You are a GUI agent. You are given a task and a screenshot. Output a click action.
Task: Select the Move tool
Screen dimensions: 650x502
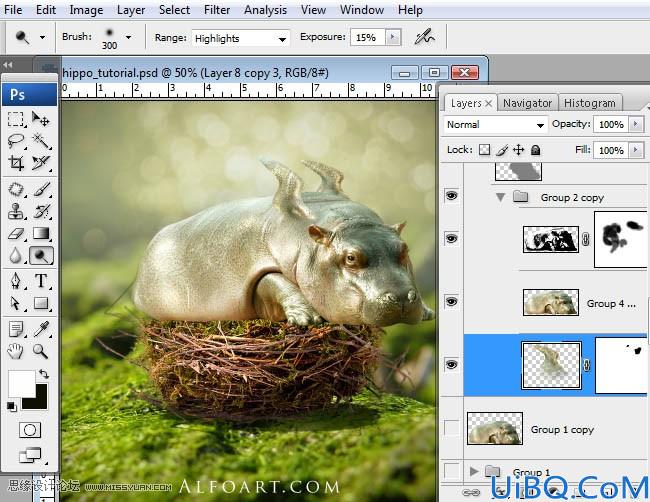click(41, 119)
